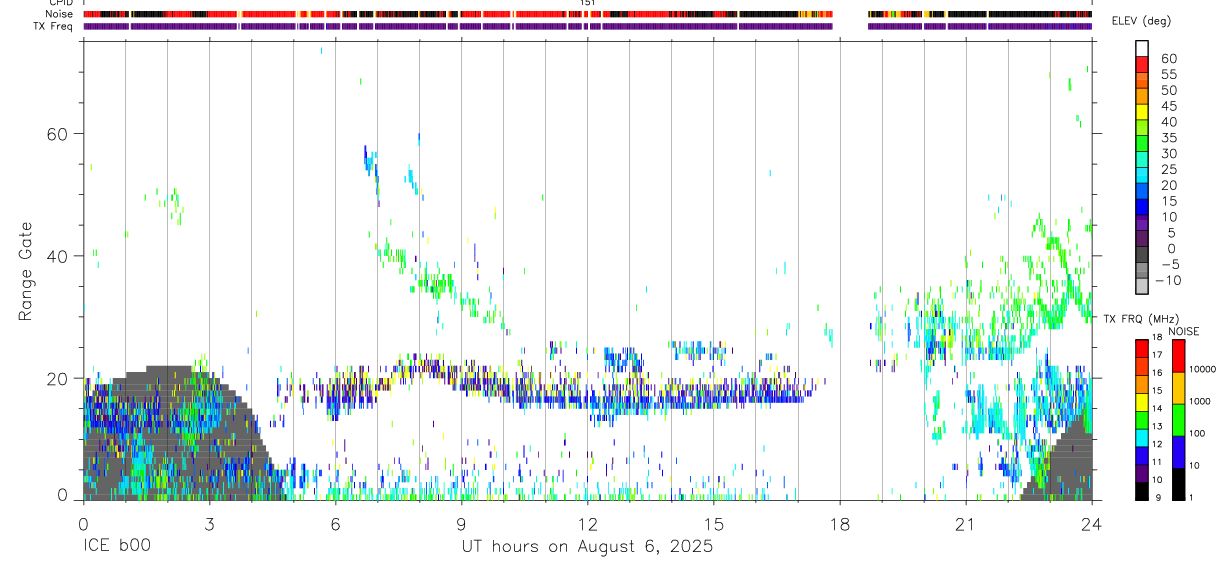This screenshot has height=567, width=1228.
Task: Select the black TX FRQ swatch between 10 and 9
Action: (x=1142, y=490)
